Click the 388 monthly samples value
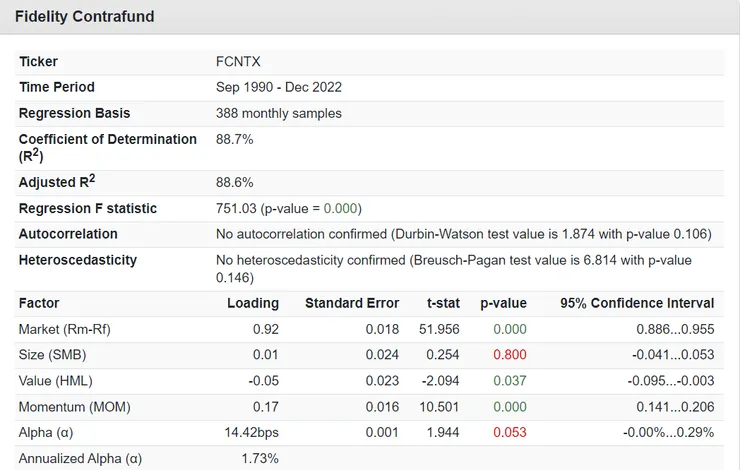 (x=279, y=114)
